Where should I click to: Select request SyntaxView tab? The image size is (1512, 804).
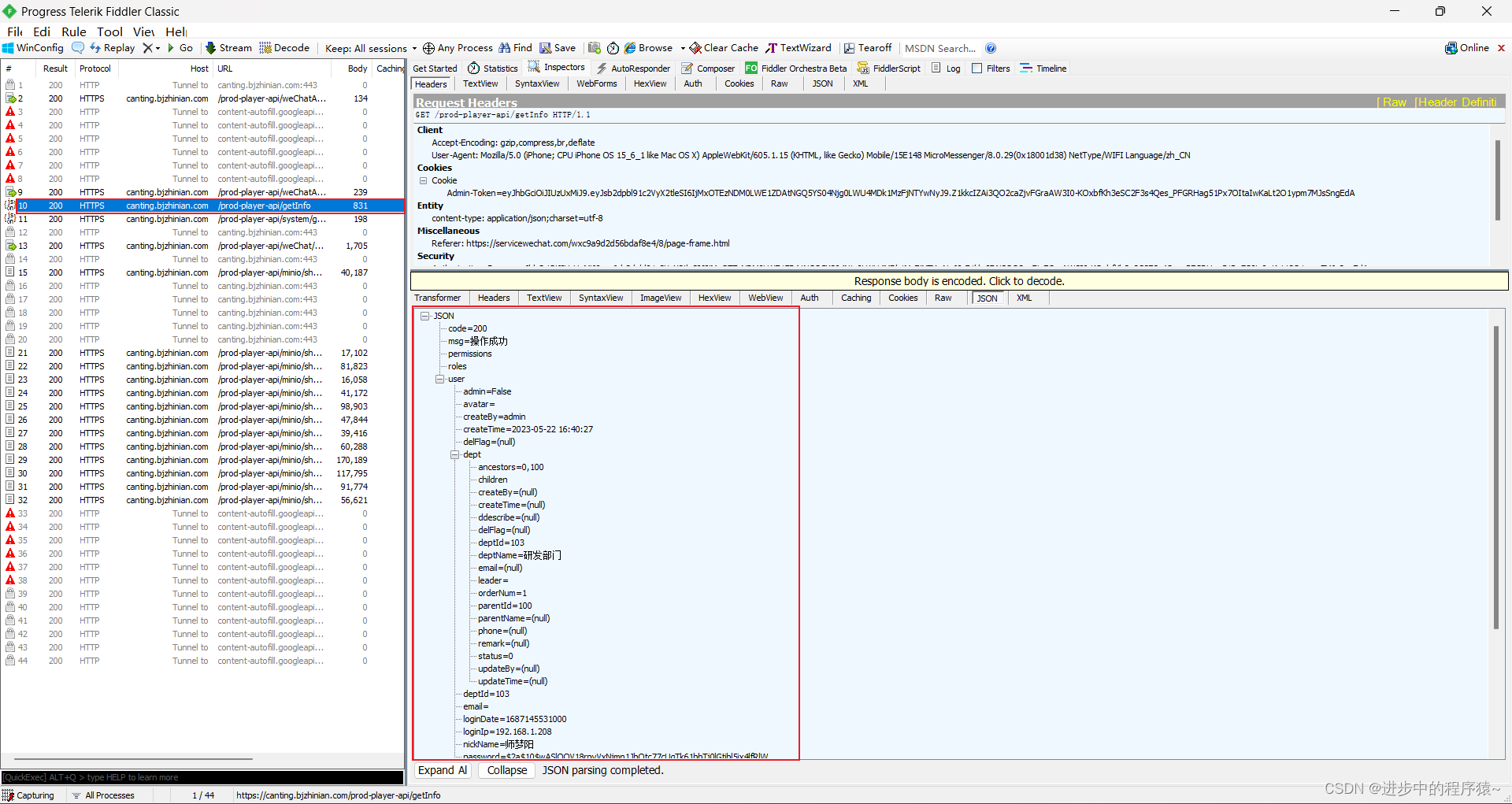point(537,83)
